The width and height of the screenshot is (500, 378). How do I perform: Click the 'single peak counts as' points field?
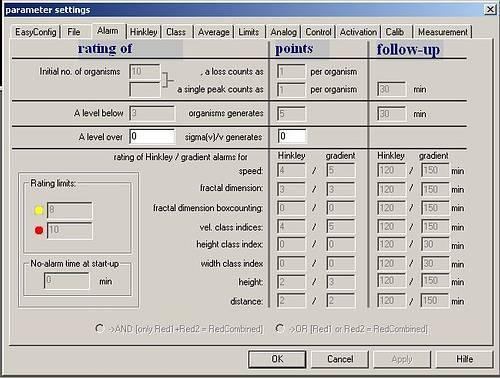pos(291,90)
